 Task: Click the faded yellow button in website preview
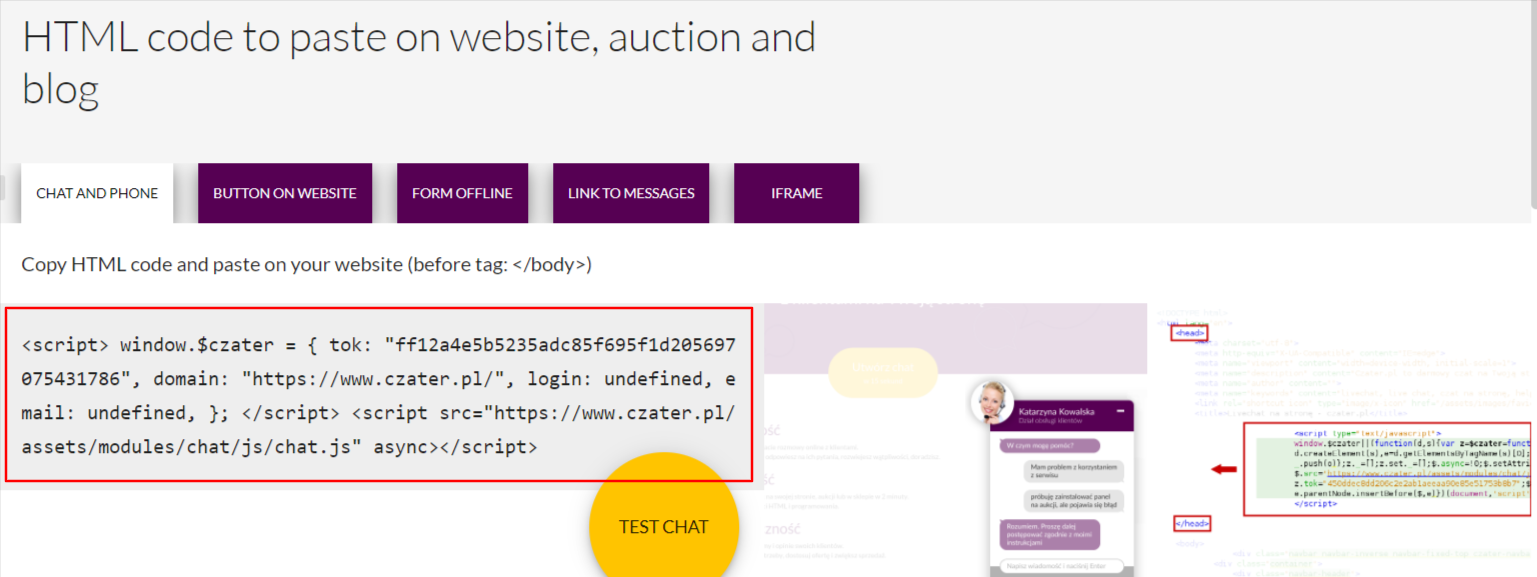(883, 373)
